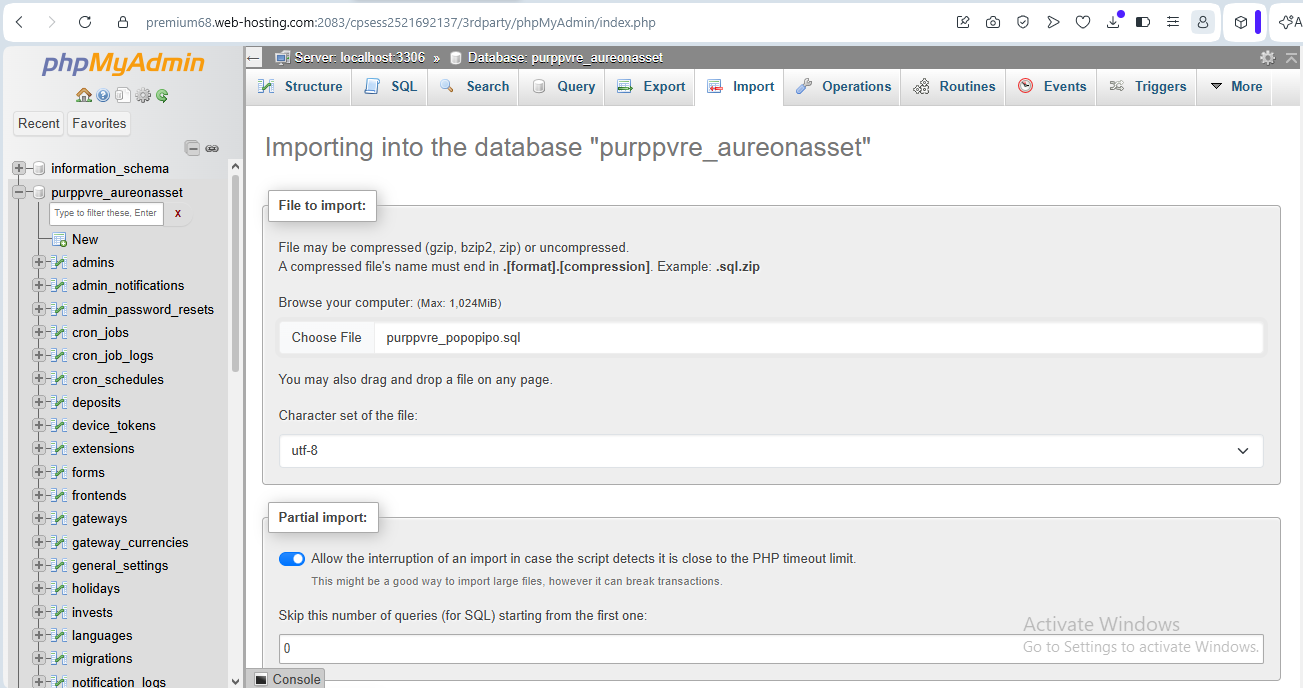Expand the languages table node
1303x688 pixels.
(x=39, y=635)
